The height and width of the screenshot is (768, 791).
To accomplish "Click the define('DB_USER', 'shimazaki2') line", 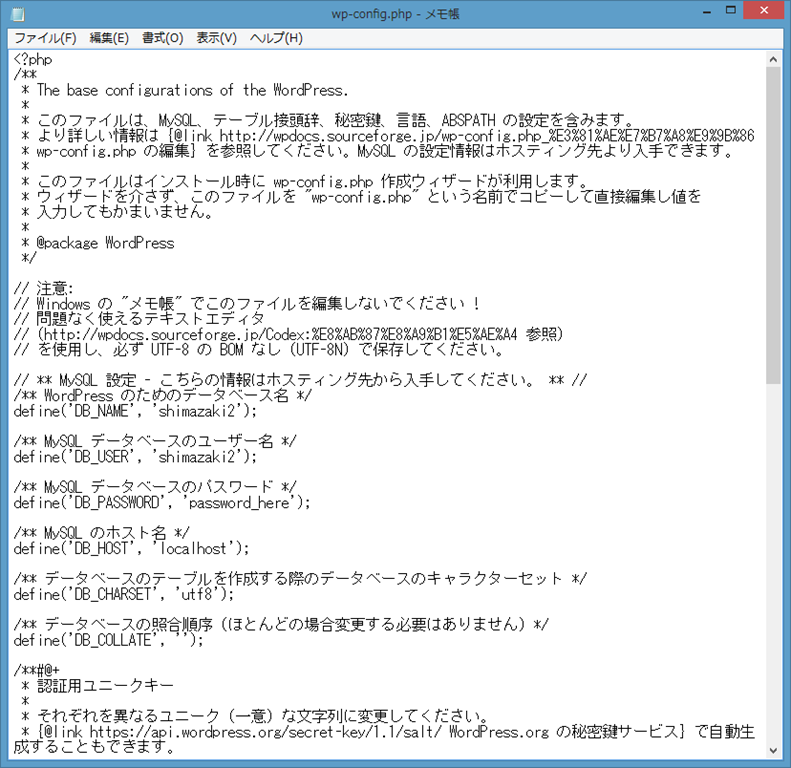I will click(135, 457).
